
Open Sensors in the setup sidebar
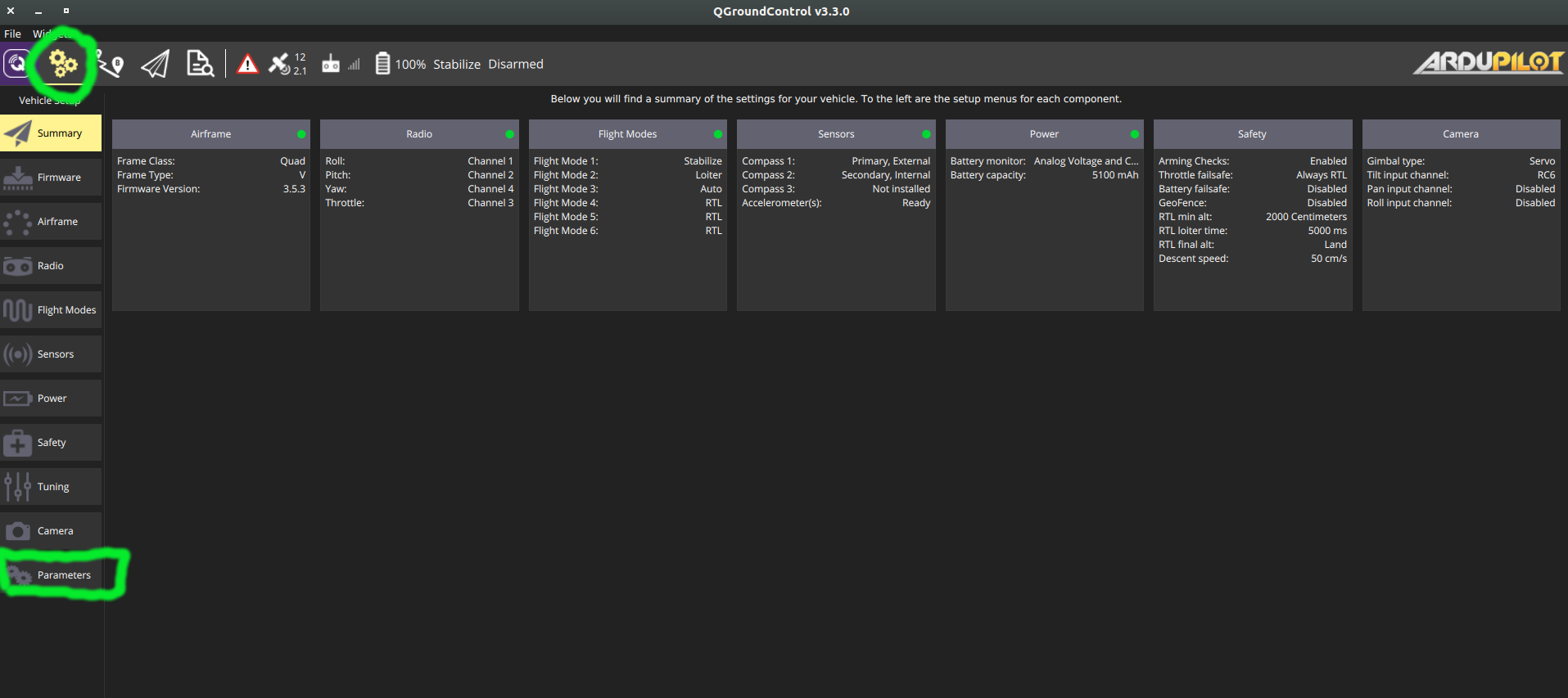[x=51, y=354]
